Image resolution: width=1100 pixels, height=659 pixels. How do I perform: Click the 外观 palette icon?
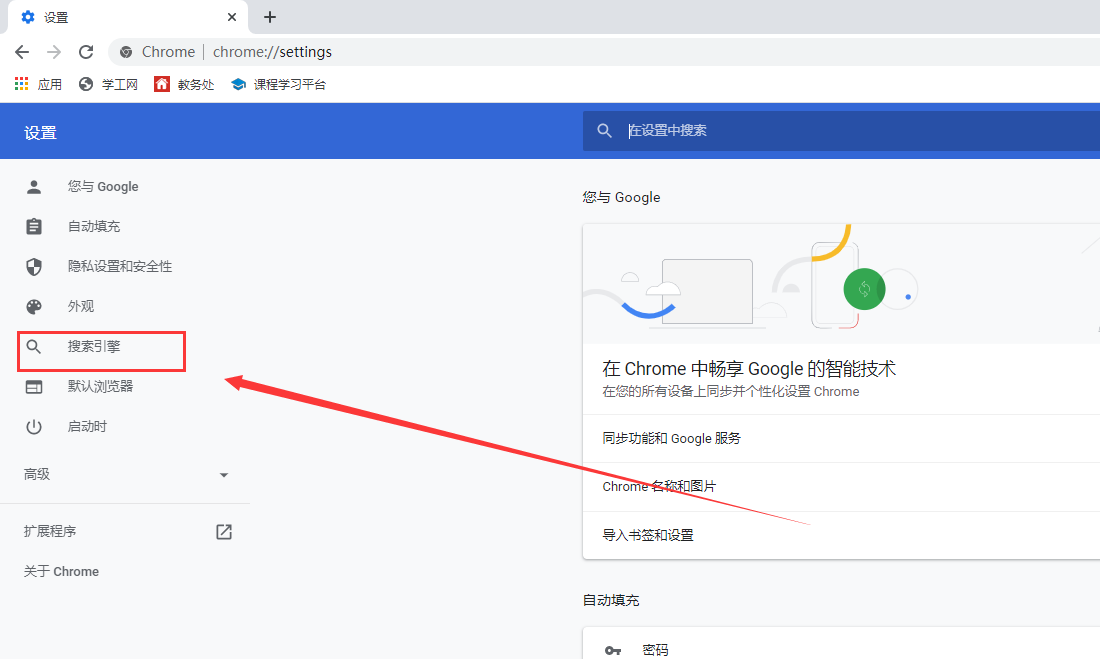point(33,306)
